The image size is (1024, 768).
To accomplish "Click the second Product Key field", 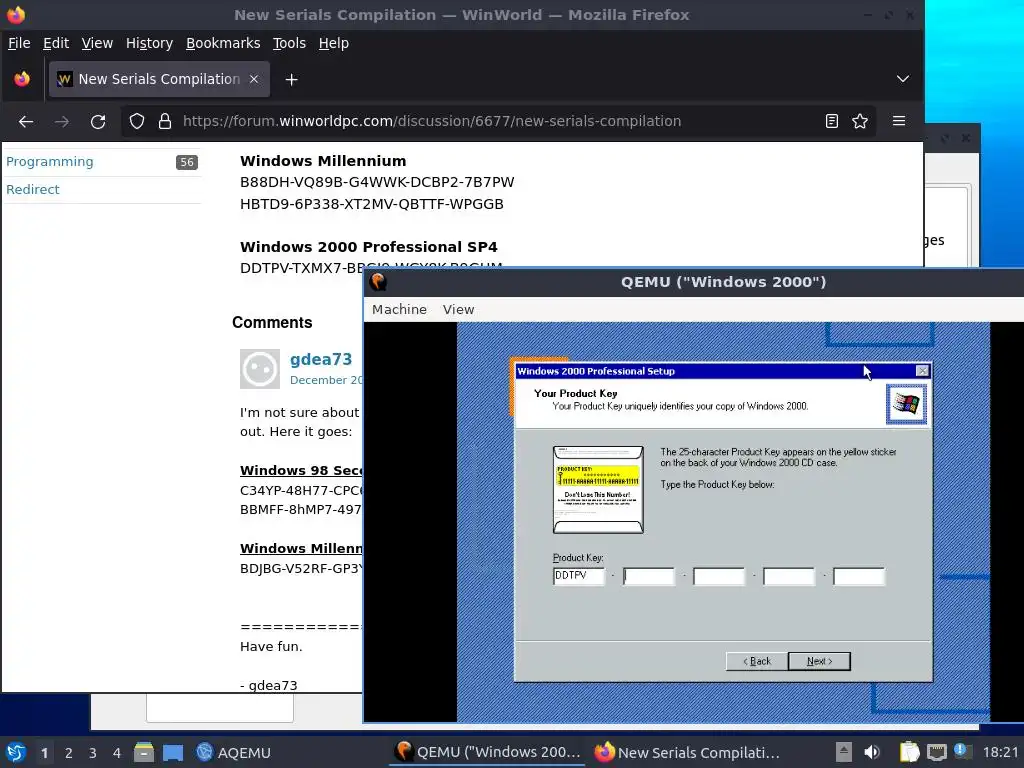I will 648,576.
